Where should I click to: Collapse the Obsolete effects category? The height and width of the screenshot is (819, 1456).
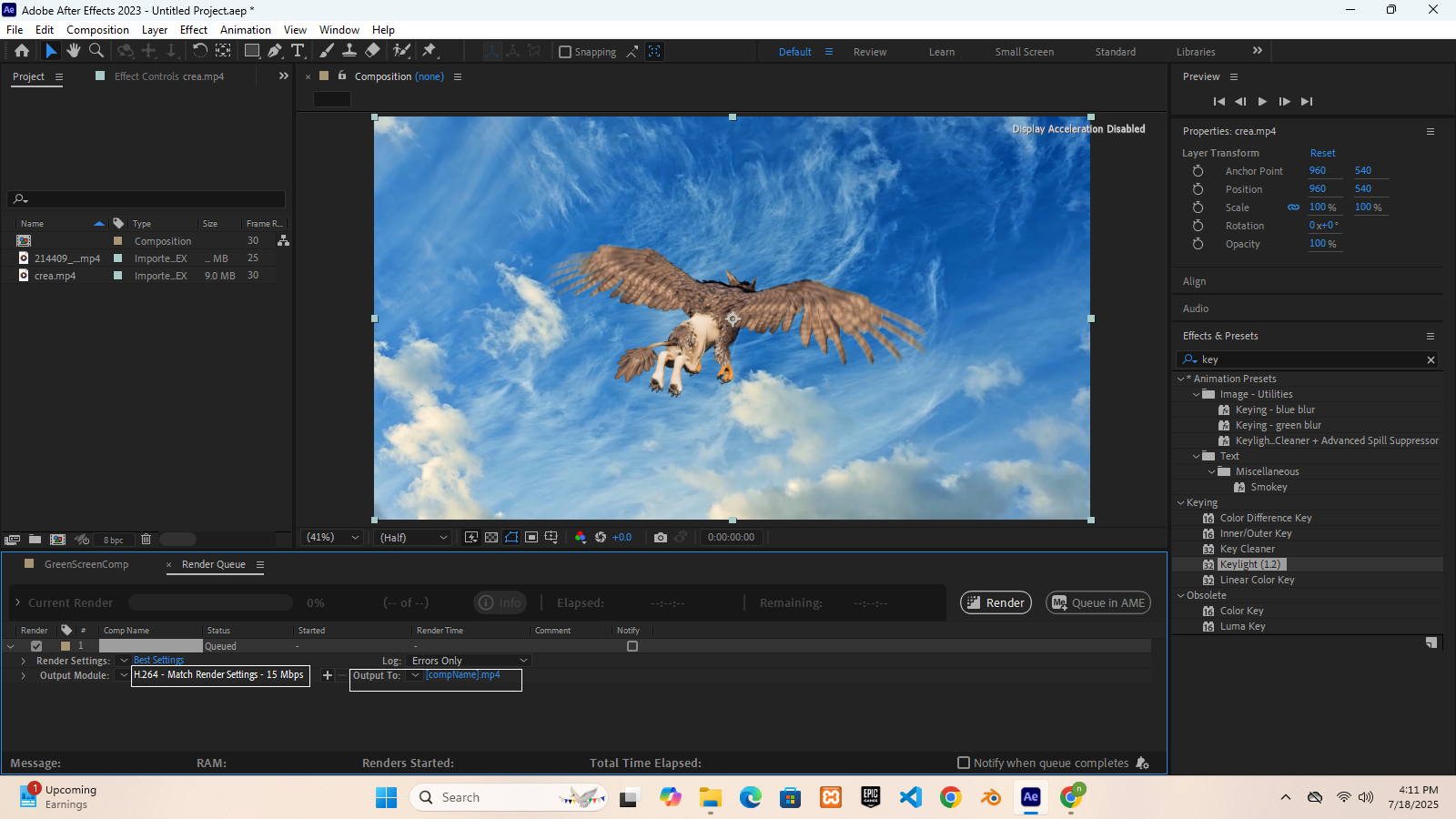tap(1181, 595)
